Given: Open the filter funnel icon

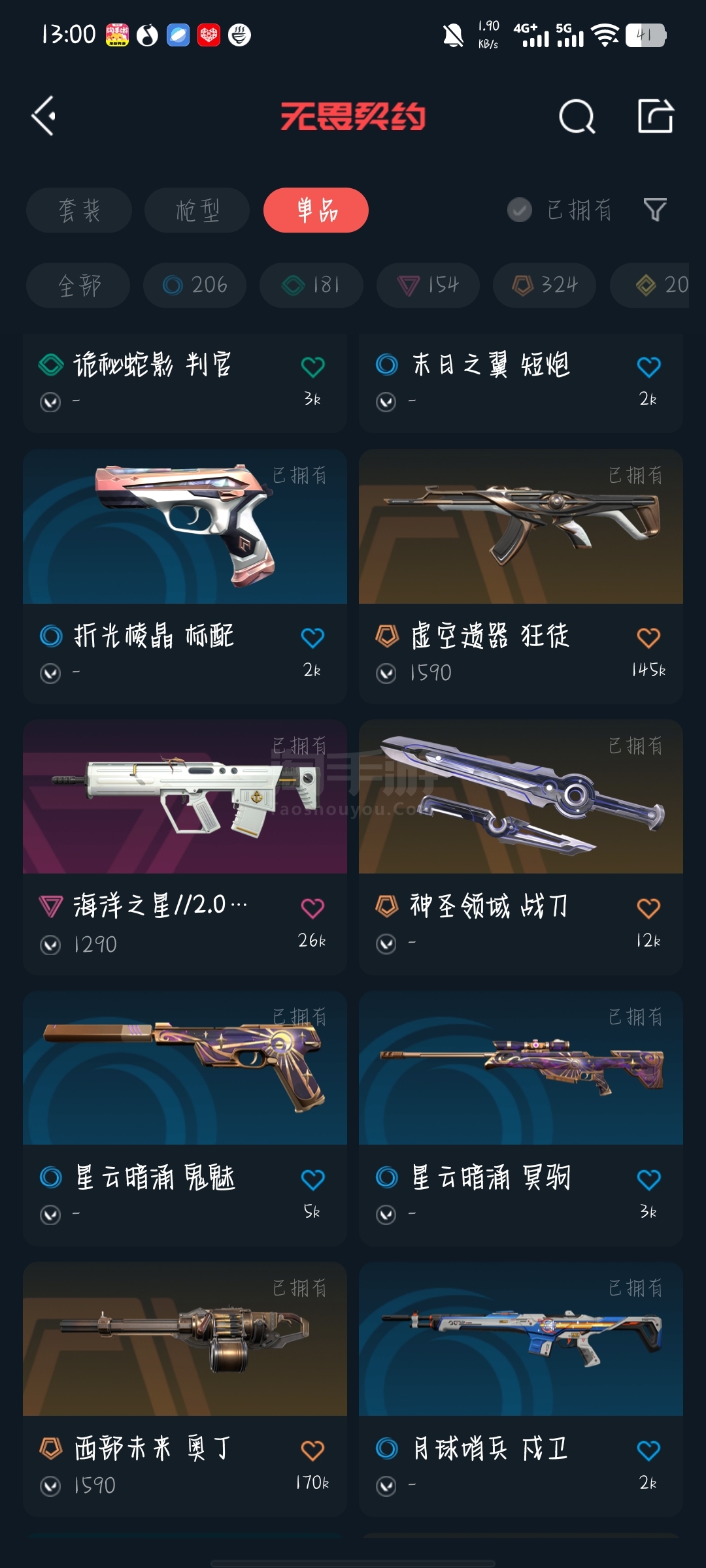Looking at the screenshot, I should [655, 210].
